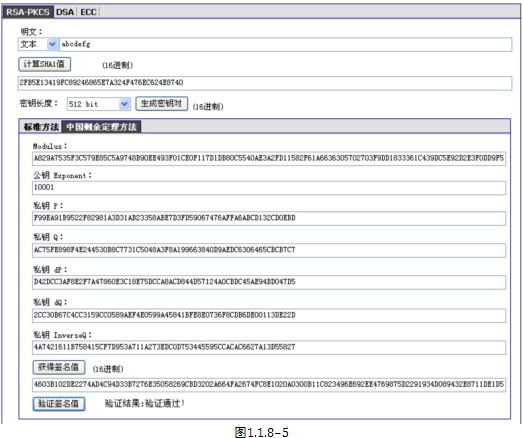Click the 私钥 P value field
This screenshot has width=523, height=438.
click(269, 218)
